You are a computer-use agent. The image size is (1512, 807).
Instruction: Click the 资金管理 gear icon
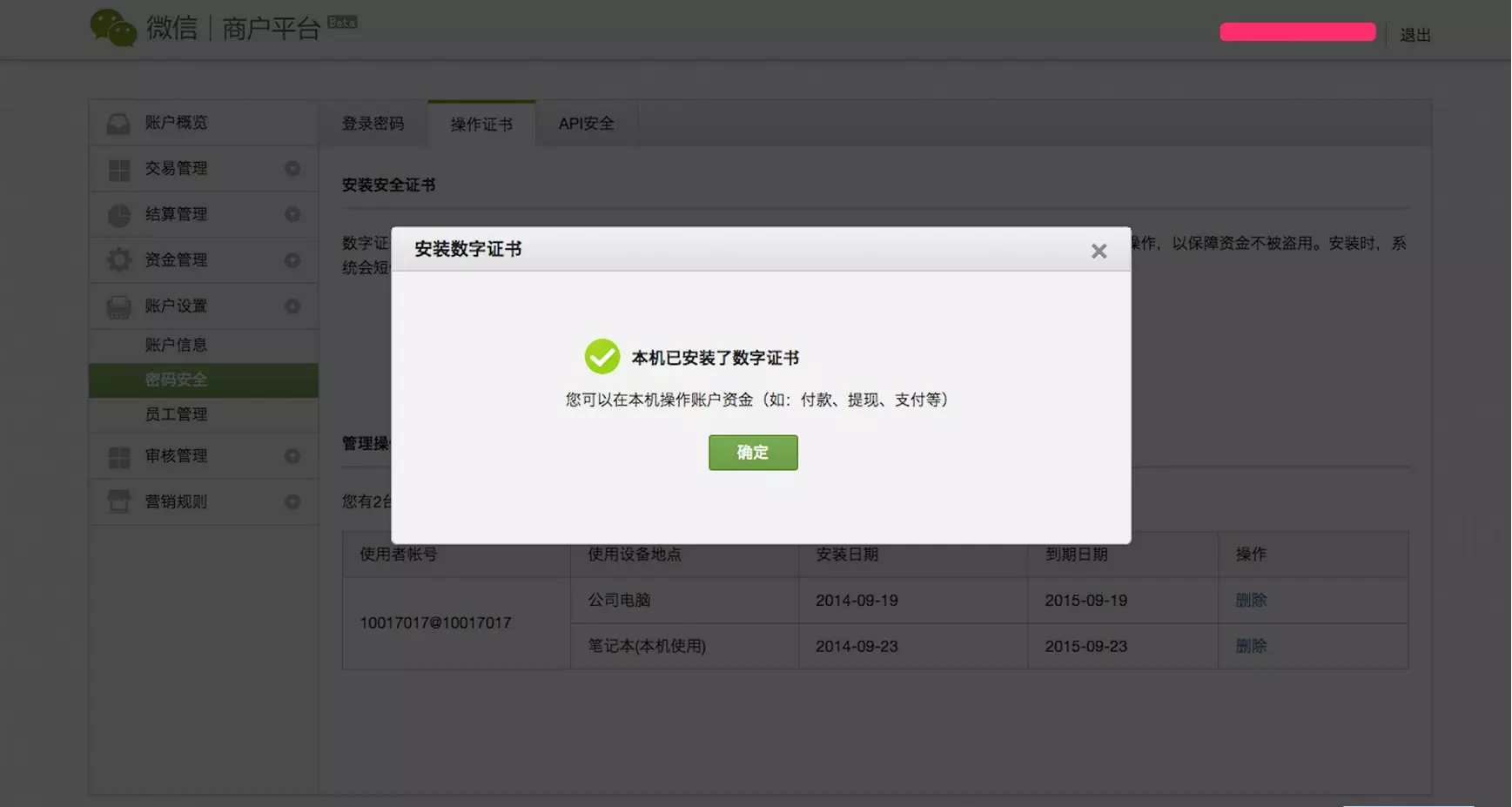pos(118,260)
